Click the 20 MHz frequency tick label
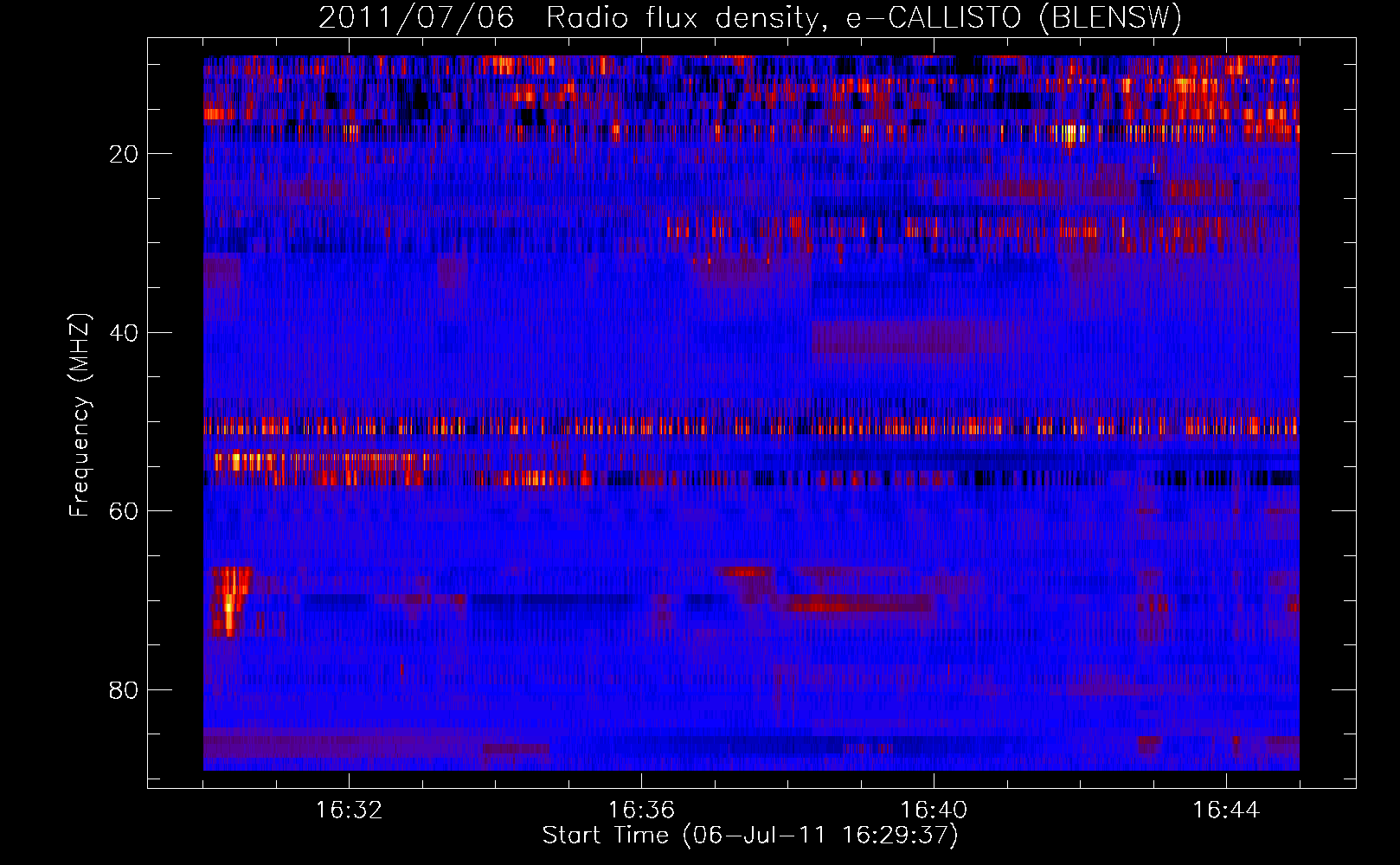This screenshot has width=1400, height=865. click(x=125, y=154)
